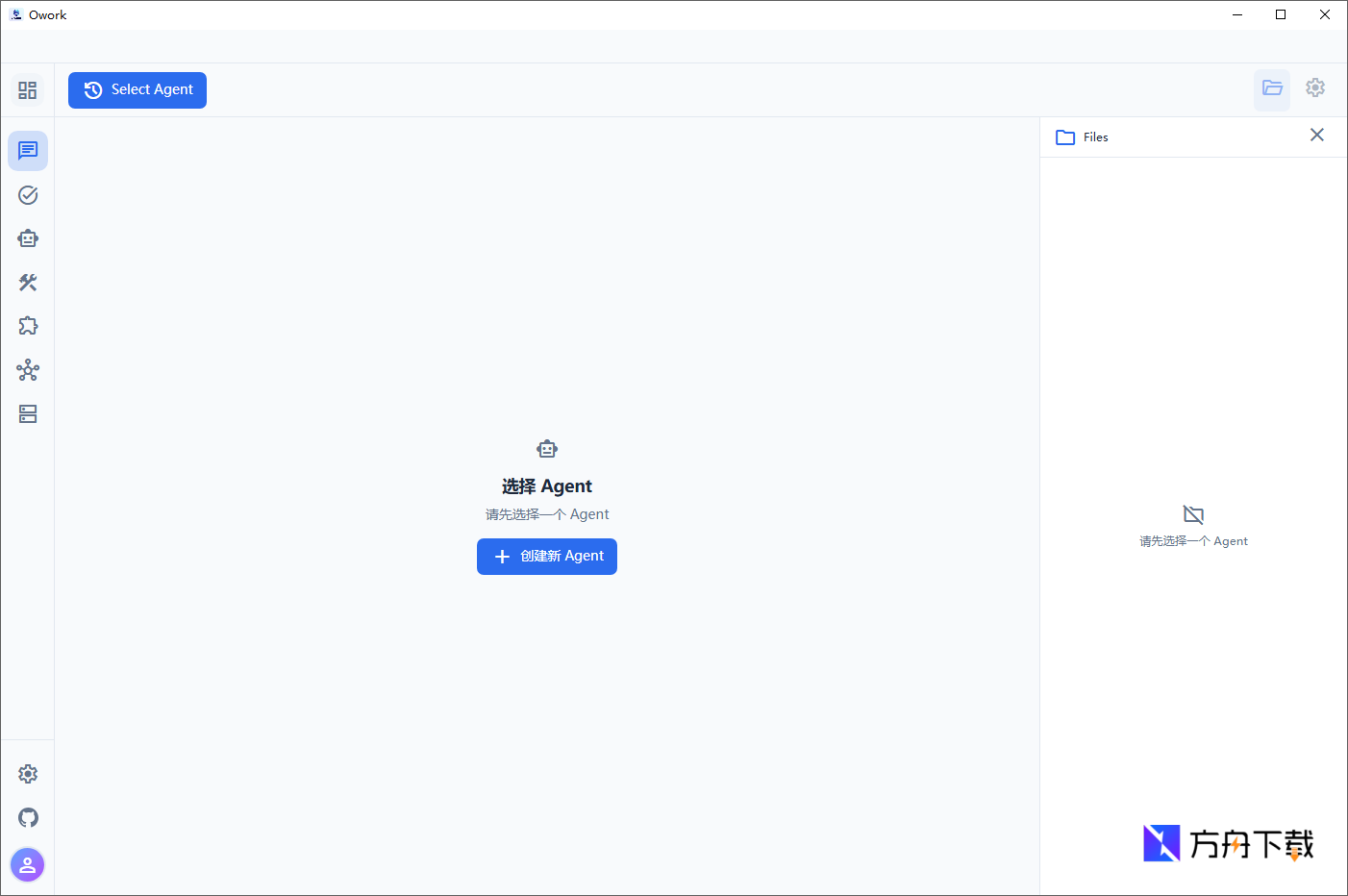Click the GitHub logo icon

pos(28,818)
